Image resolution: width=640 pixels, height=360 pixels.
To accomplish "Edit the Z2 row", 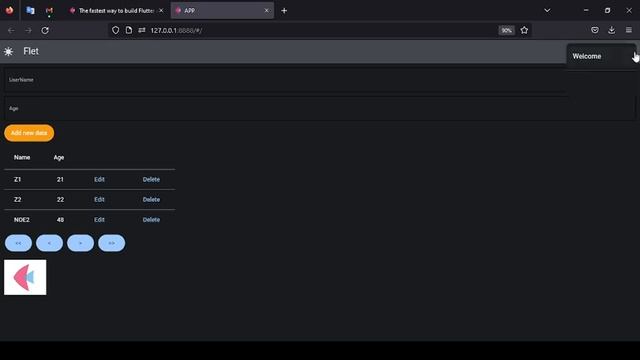I will (99, 200).
